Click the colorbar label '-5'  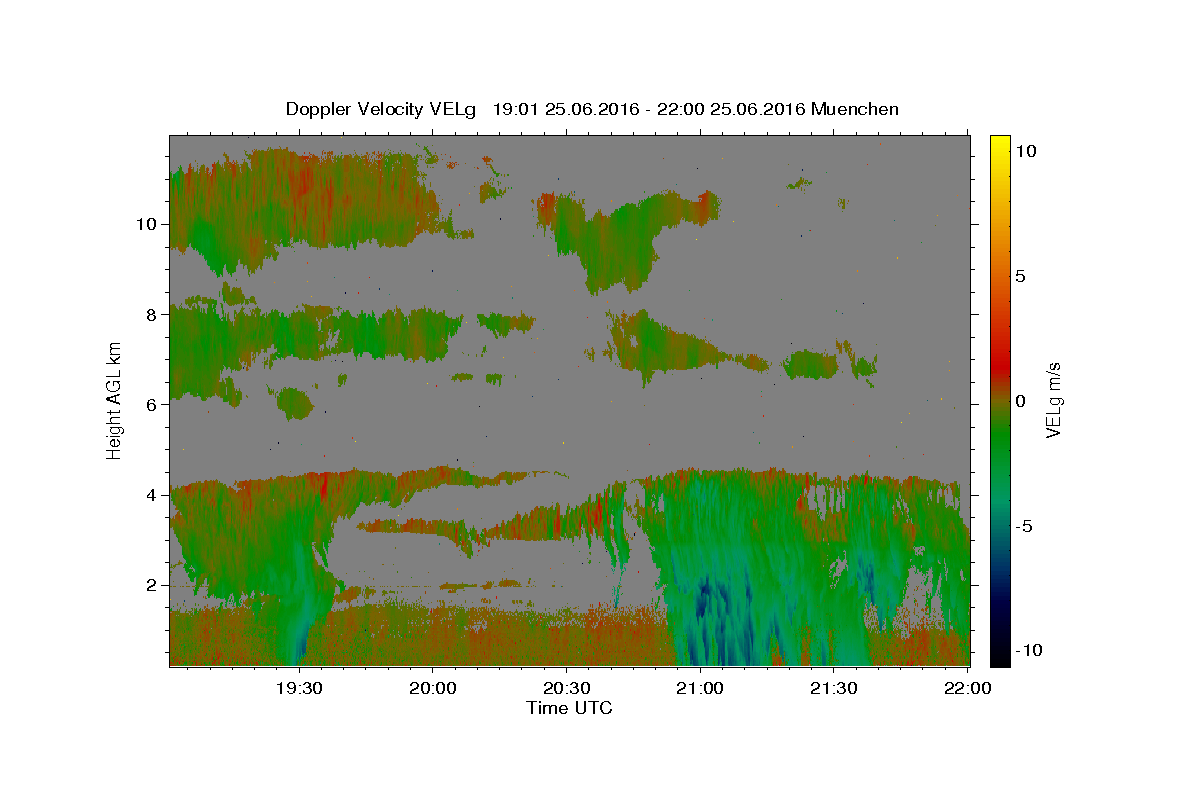pos(1026,526)
